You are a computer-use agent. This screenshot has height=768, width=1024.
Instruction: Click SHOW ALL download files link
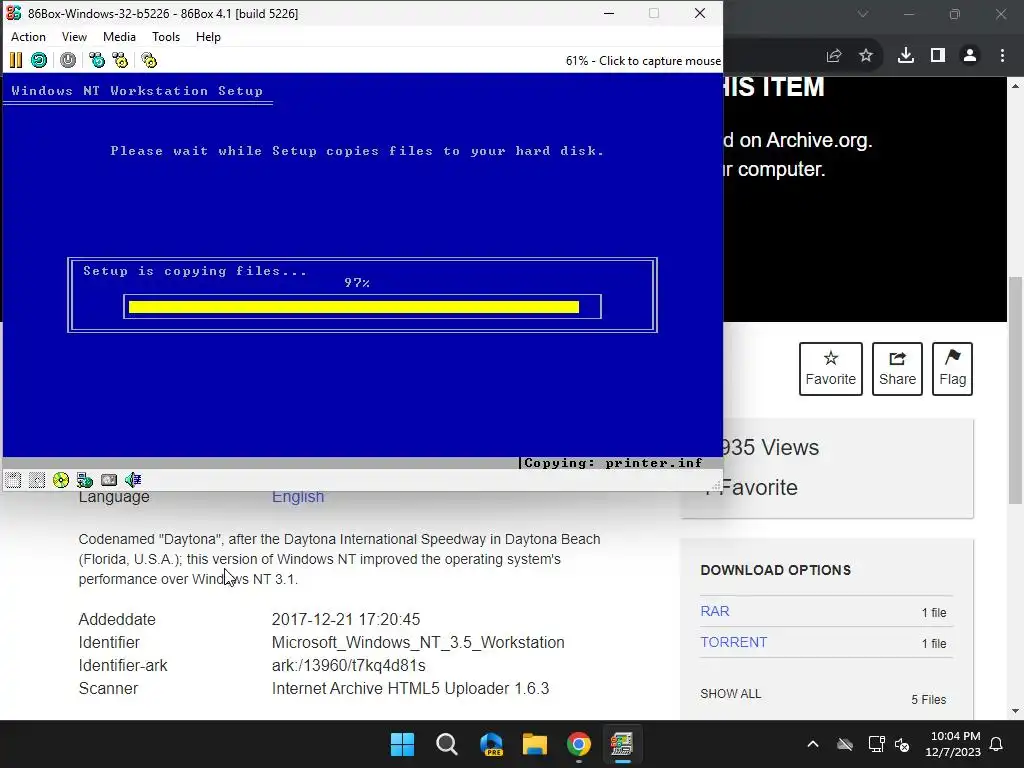coord(731,694)
